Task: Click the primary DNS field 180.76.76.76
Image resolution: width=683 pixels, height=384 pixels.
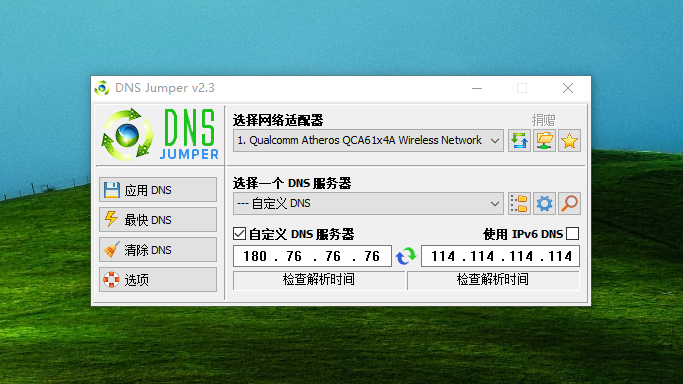Action: click(x=312, y=256)
